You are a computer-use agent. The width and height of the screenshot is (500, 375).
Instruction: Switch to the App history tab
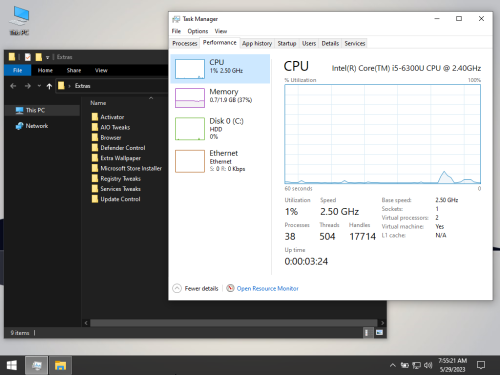coord(257,43)
